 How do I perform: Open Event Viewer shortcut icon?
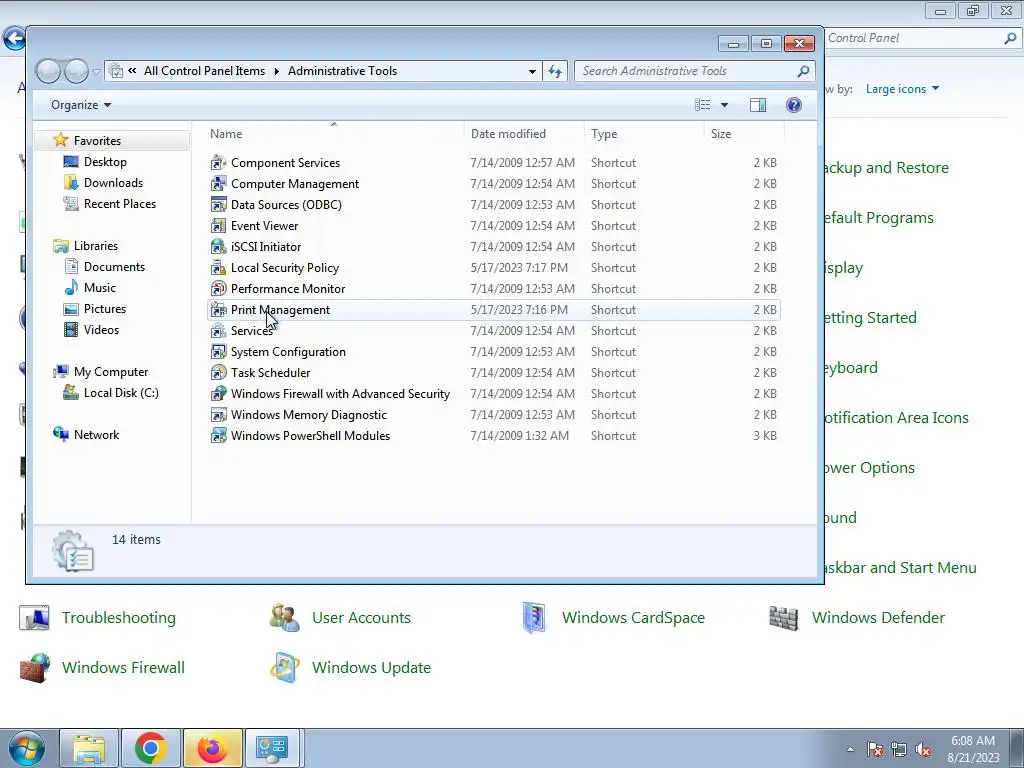click(x=218, y=225)
